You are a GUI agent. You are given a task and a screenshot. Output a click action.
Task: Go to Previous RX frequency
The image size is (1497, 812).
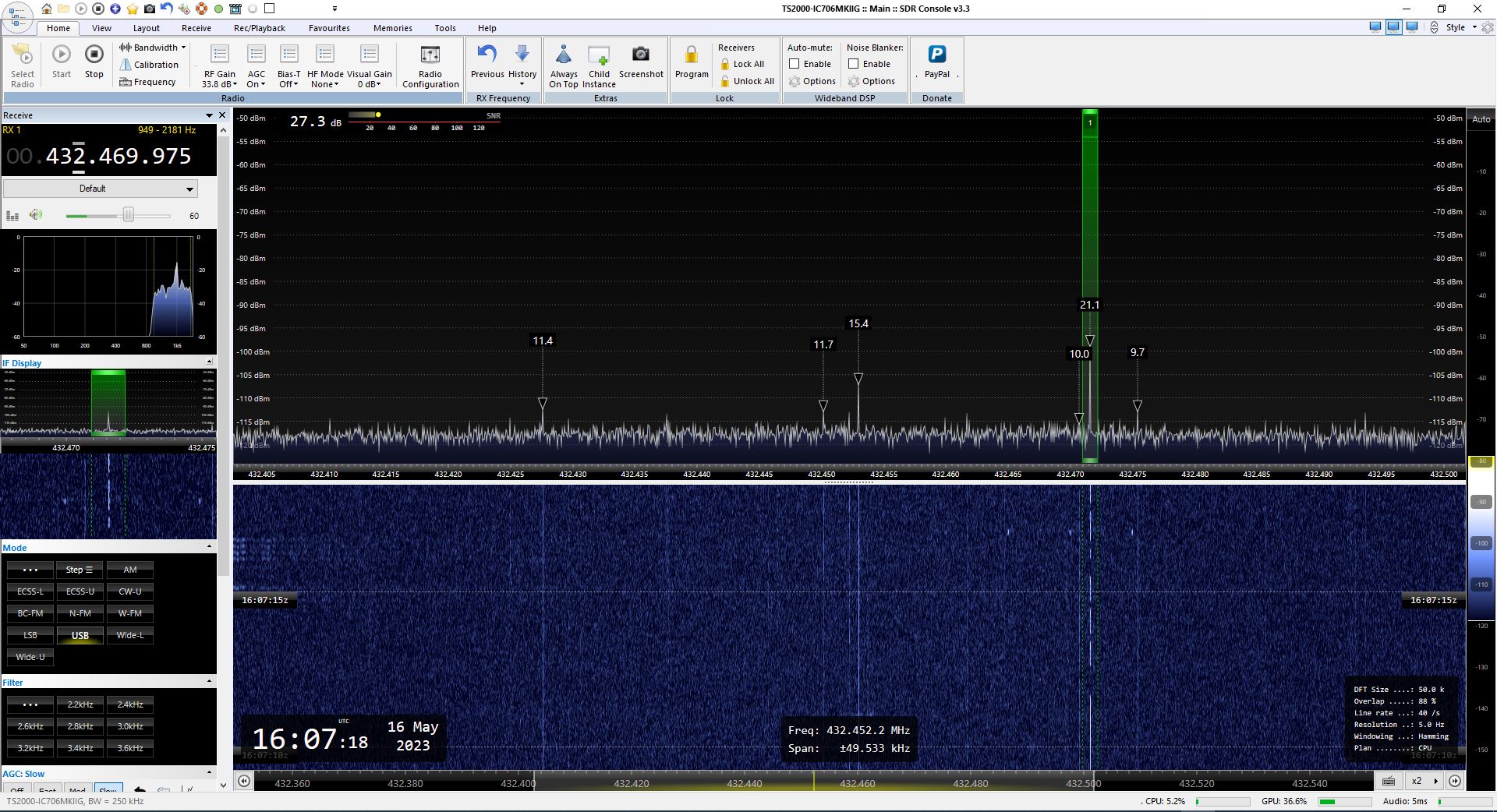click(487, 55)
